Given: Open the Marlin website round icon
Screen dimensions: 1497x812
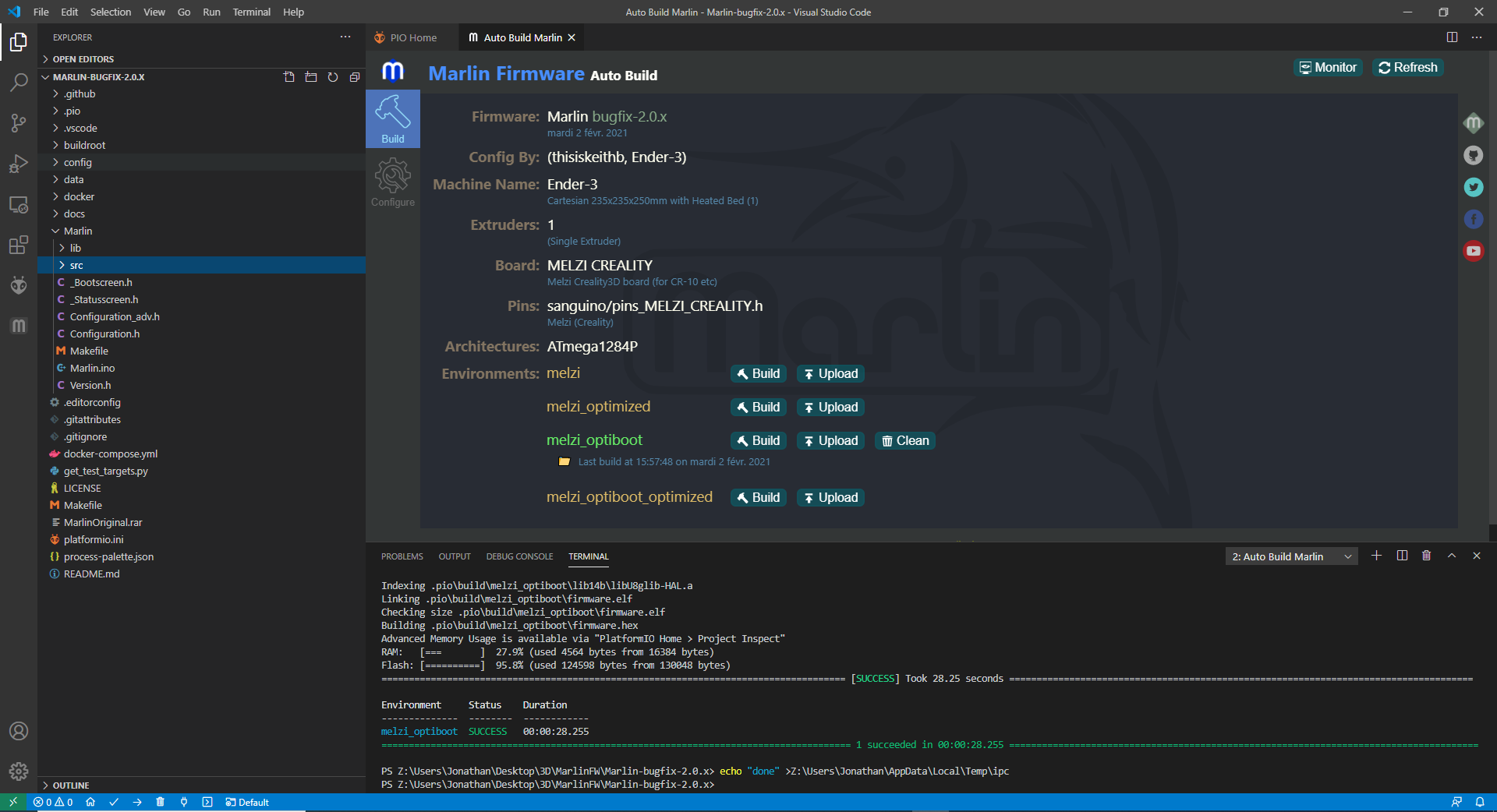Looking at the screenshot, I should tap(1473, 123).
